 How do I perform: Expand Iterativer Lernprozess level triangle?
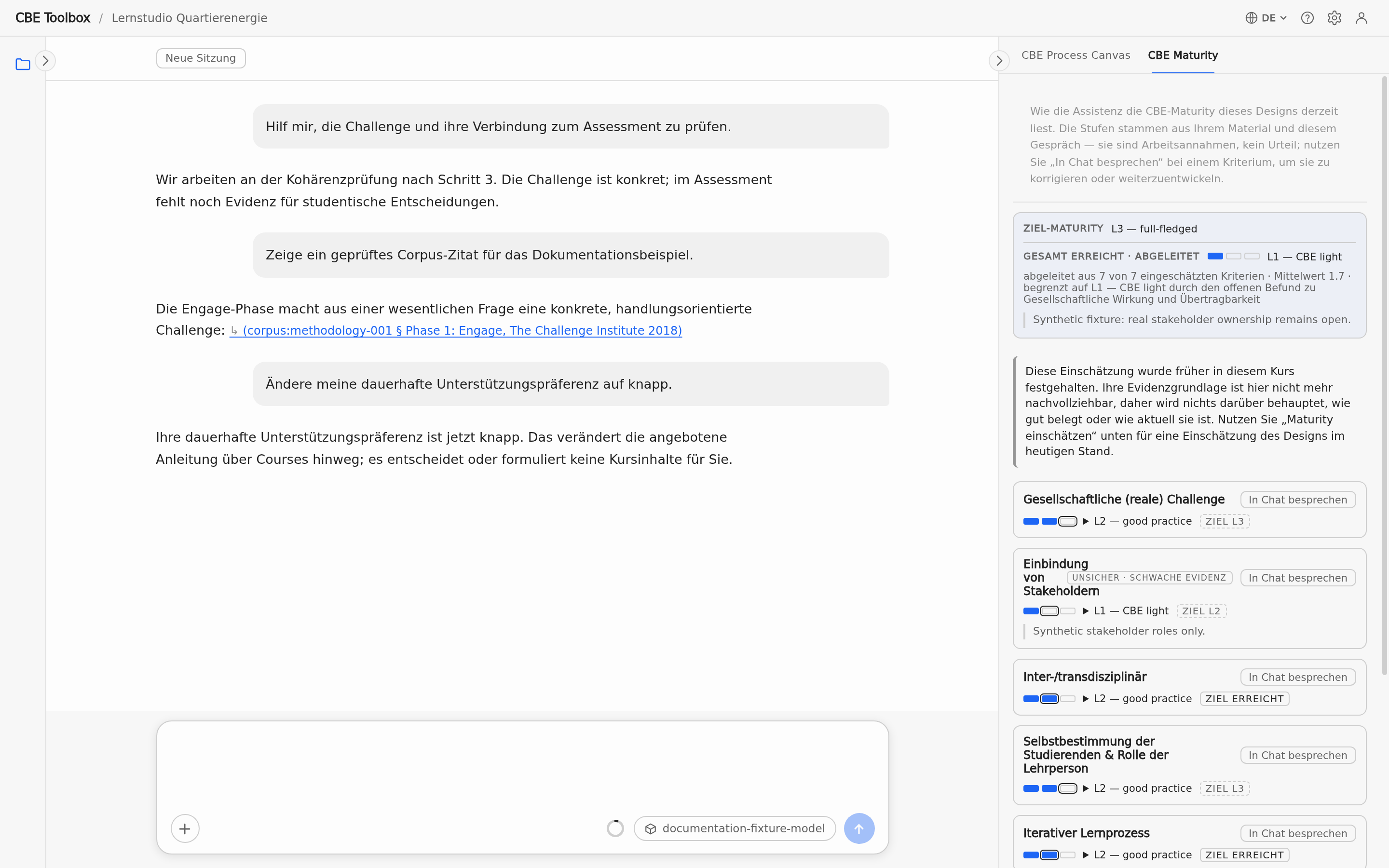click(1085, 855)
